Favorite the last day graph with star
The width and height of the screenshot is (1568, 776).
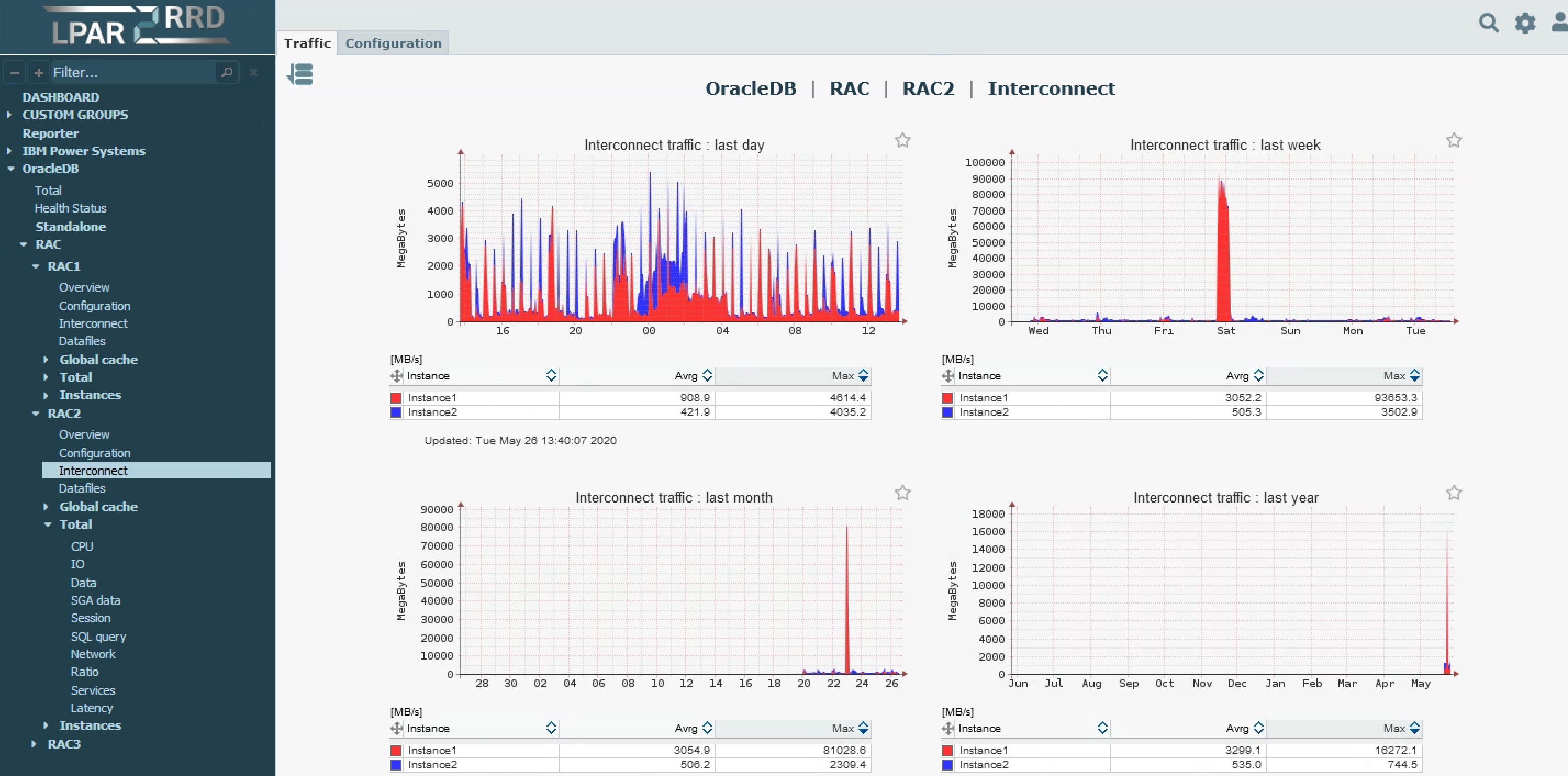[x=903, y=141]
